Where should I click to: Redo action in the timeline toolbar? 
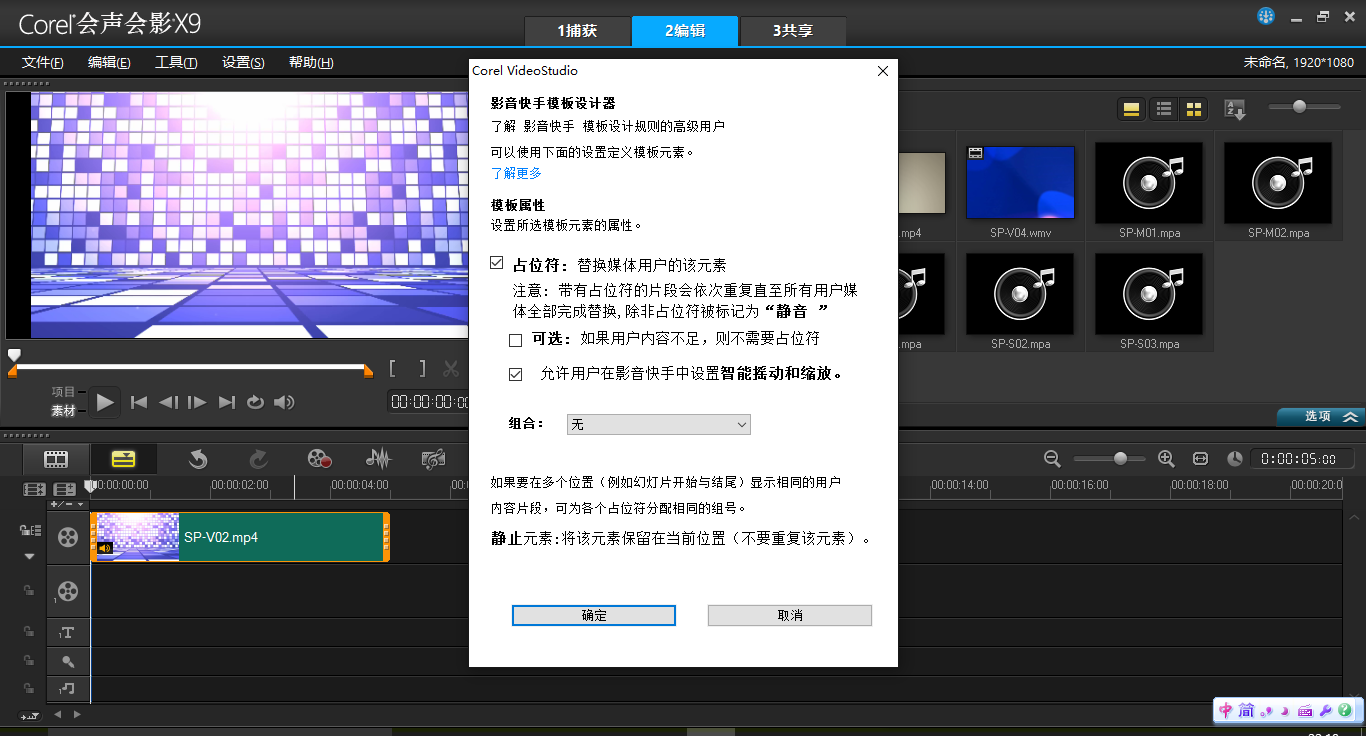point(258,459)
